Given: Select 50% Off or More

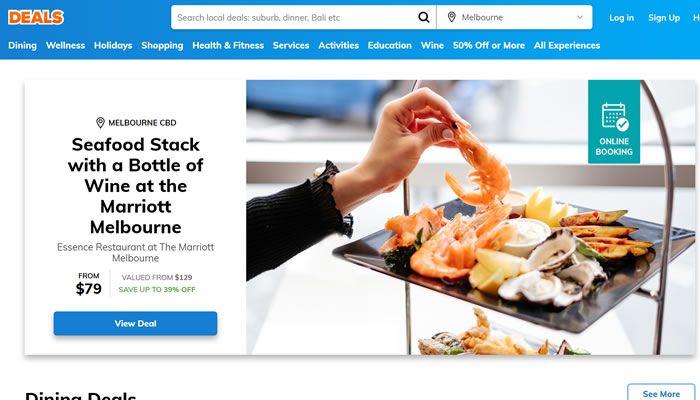Looking at the screenshot, I should [489, 46].
